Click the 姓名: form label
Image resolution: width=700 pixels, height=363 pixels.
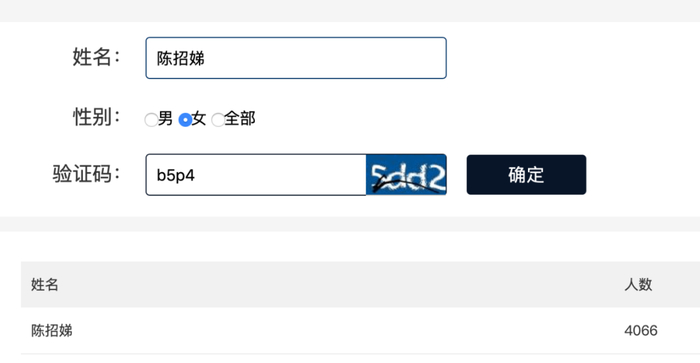pos(96,57)
